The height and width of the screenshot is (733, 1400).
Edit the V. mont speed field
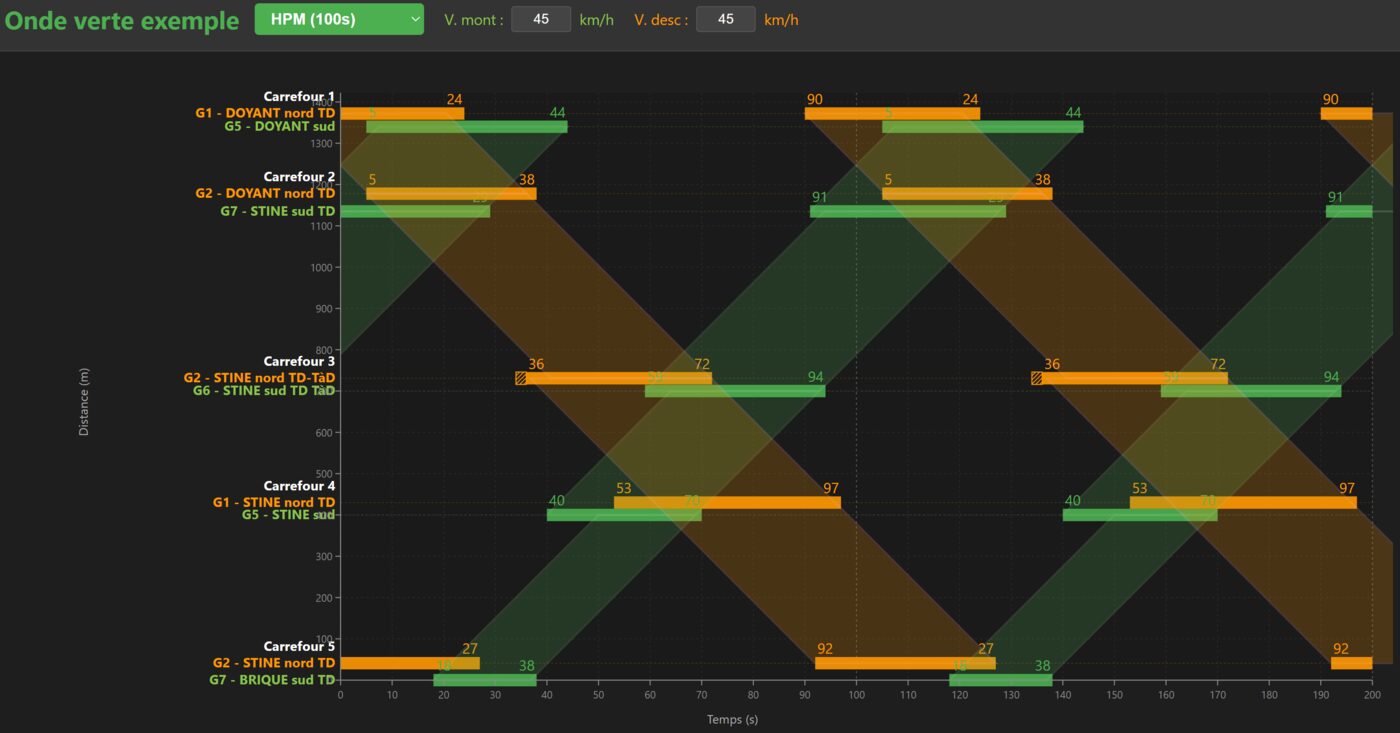tap(541, 19)
